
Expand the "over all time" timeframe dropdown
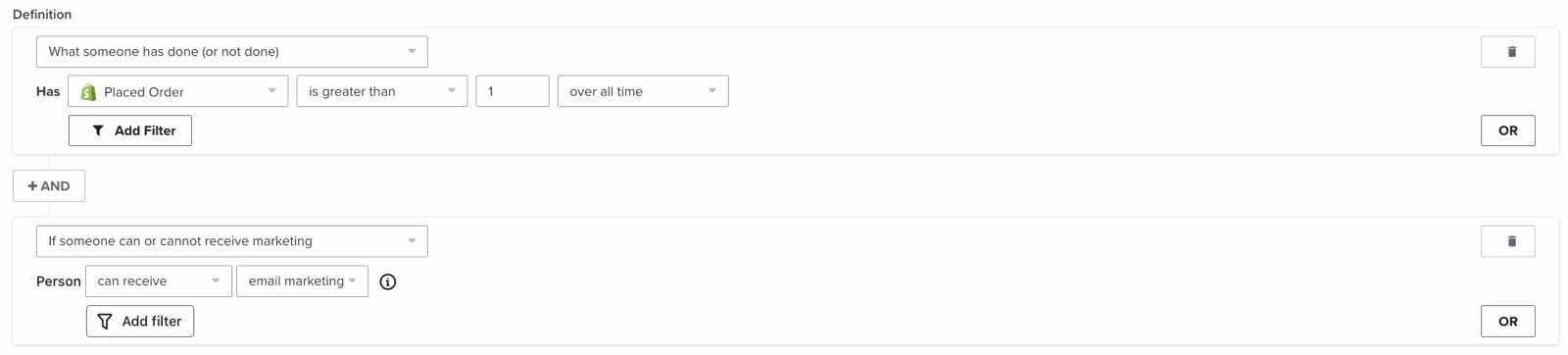(643, 91)
